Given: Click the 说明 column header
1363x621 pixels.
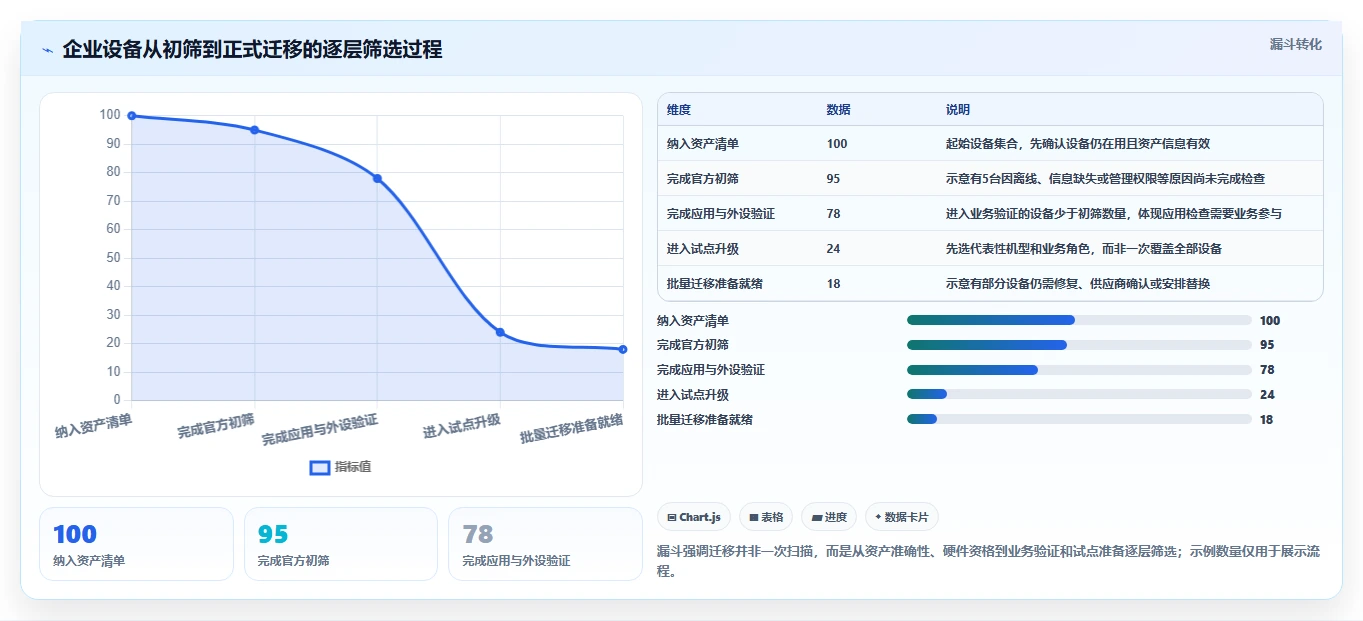Looking at the screenshot, I should [x=958, y=110].
